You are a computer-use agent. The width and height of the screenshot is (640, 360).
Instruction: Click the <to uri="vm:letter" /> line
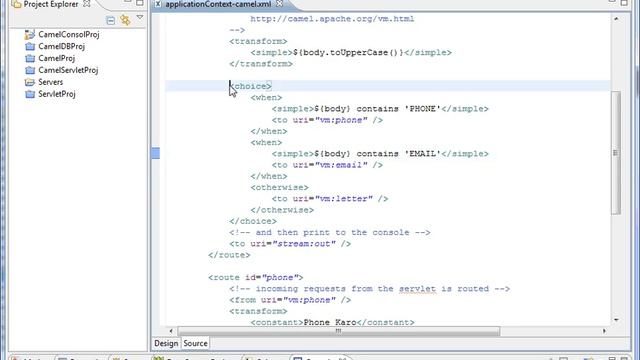tap(330, 199)
